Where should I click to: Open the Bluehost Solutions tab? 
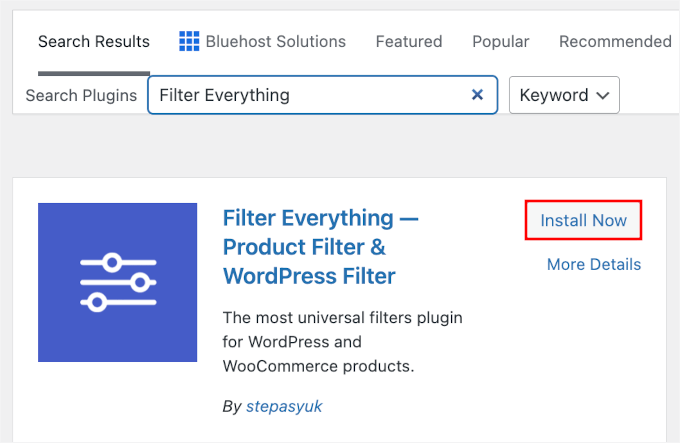(x=275, y=42)
